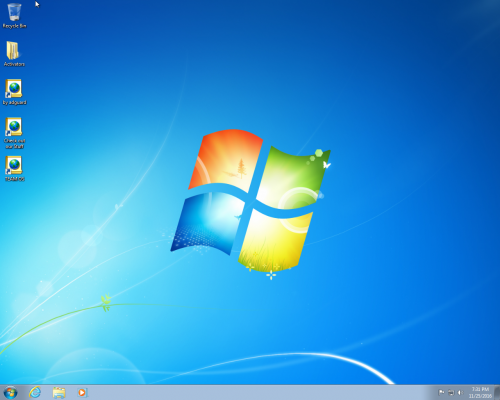
Task: Open the Action Center flag icon
Action: tap(441, 393)
